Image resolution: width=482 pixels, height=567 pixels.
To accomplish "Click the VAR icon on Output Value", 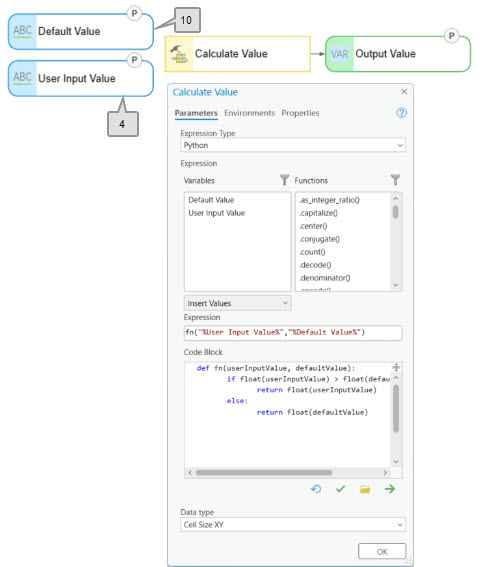I will tap(340, 54).
